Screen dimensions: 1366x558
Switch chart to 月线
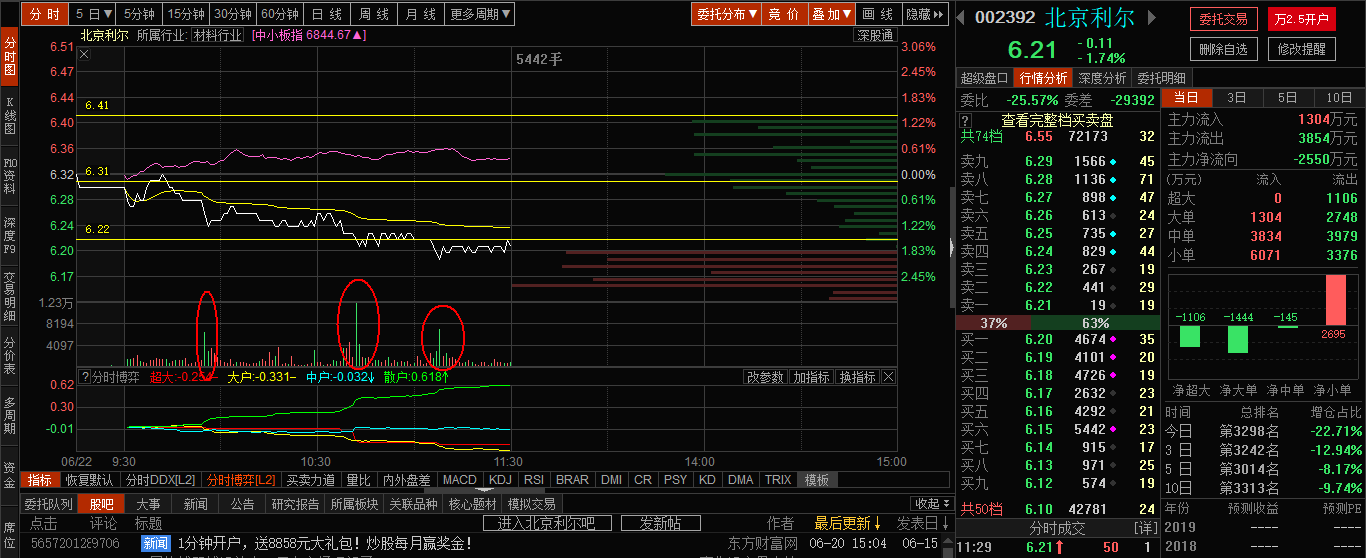pos(421,14)
